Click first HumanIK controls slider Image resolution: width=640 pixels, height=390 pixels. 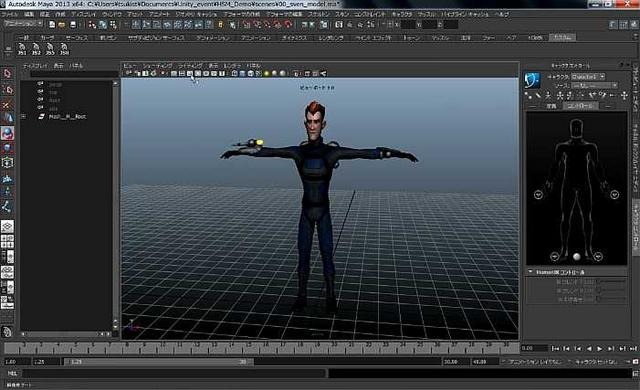tap(611, 281)
